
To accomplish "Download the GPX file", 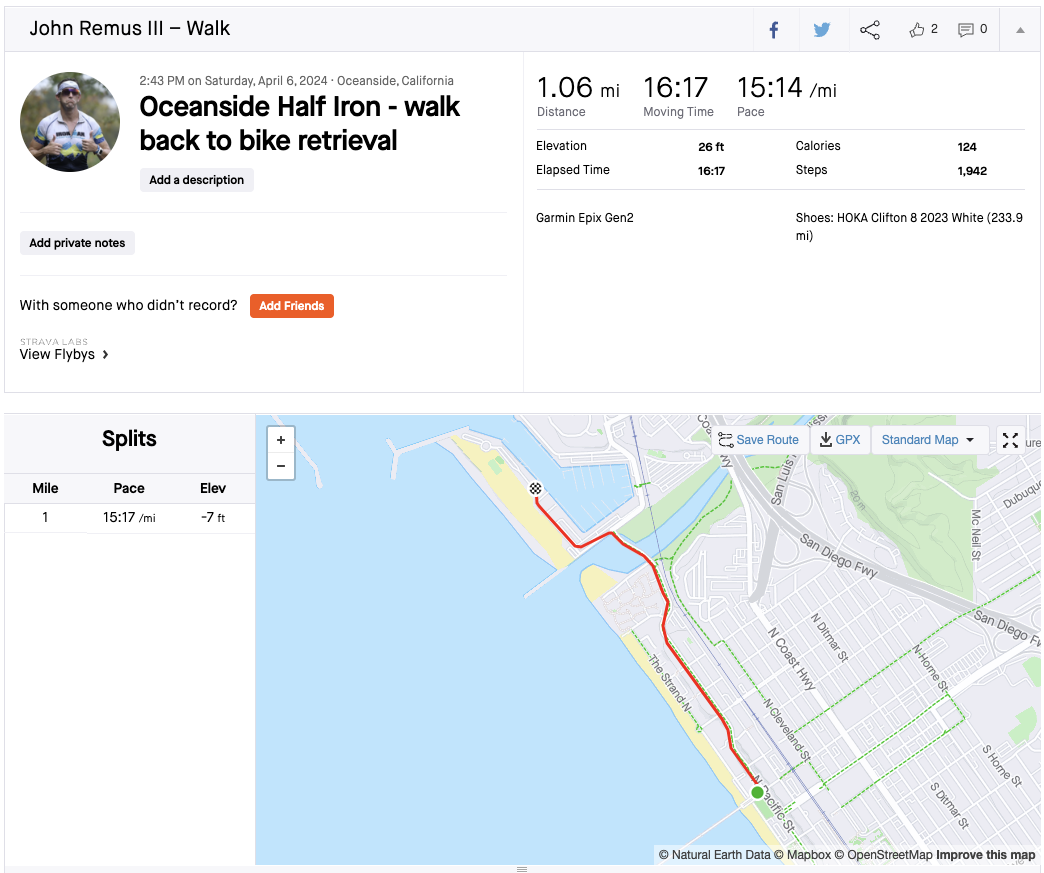I will [840, 440].
